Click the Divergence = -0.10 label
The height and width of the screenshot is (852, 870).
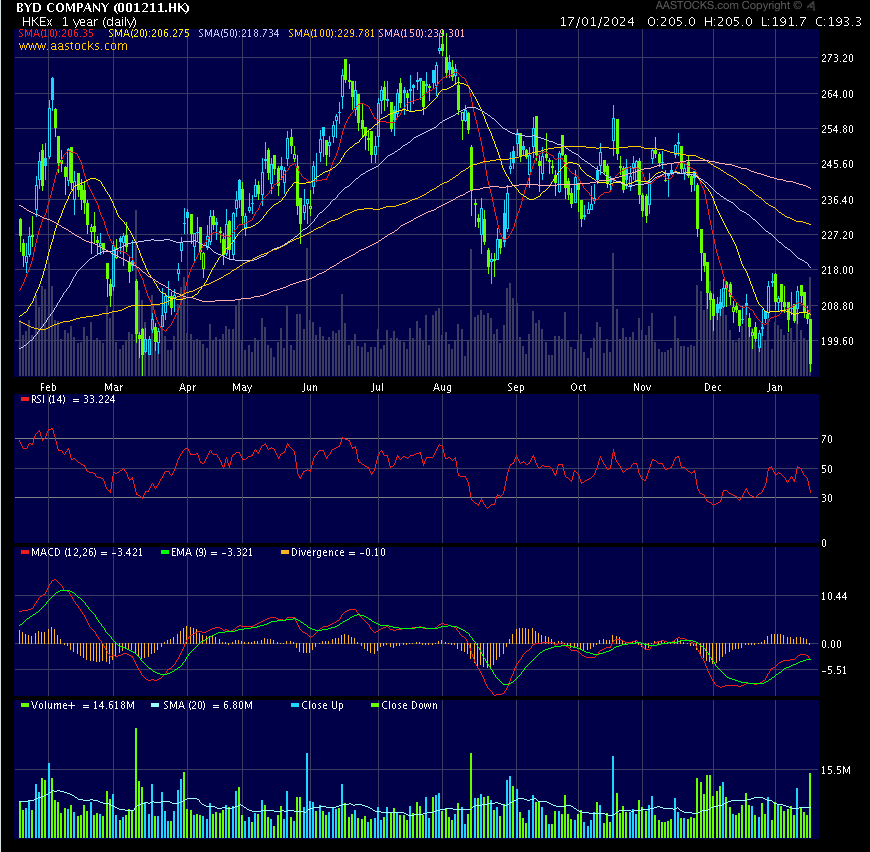(338, 552)
